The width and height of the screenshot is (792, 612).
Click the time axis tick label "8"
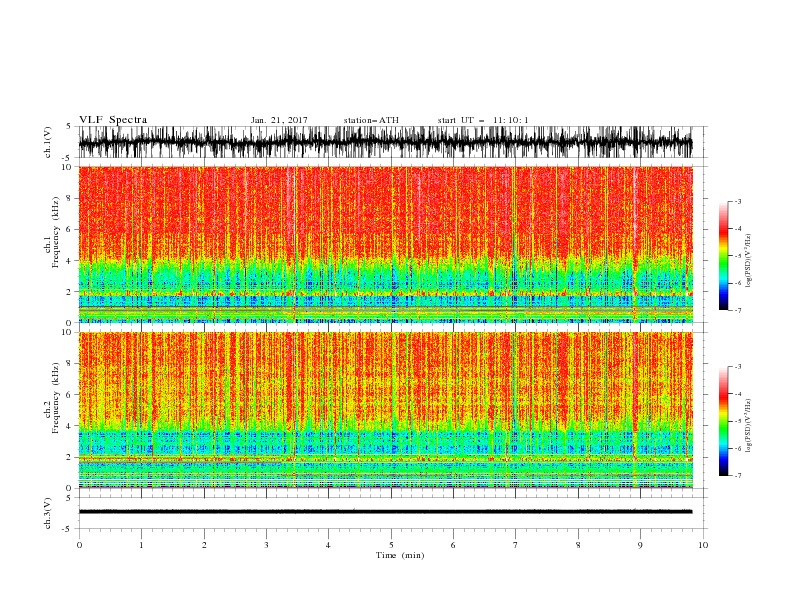[x=578, y=545]
